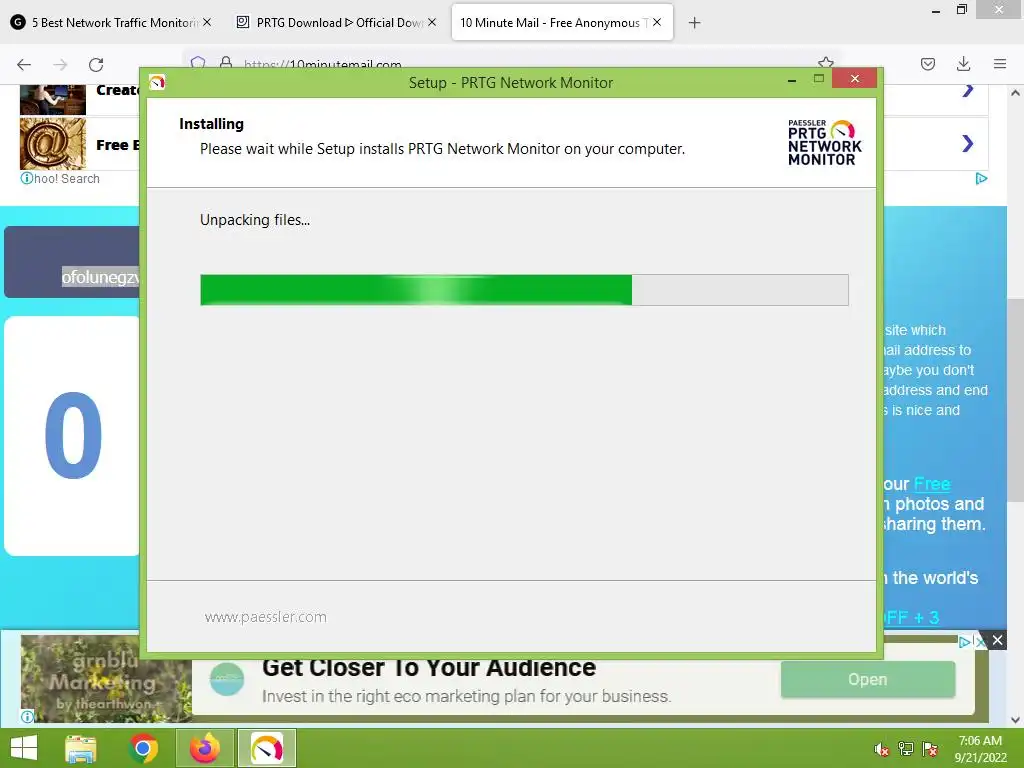Click the scrollbar up arrow
The image size is (1024, 768).
pyautogui.click(x=1015, y=93)
